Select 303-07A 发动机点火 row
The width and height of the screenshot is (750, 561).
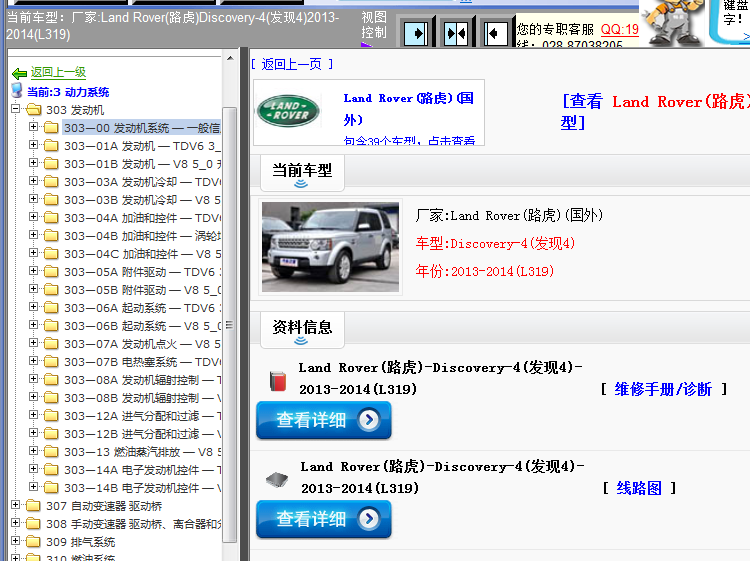142,344
